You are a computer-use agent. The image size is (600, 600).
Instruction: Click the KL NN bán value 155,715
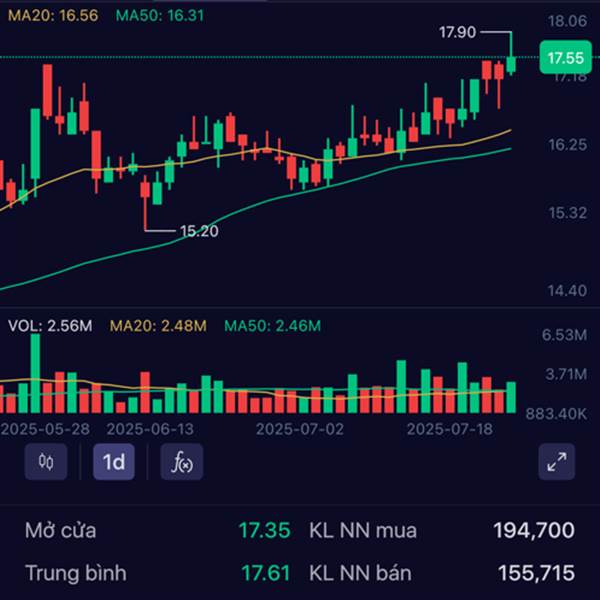536,573
